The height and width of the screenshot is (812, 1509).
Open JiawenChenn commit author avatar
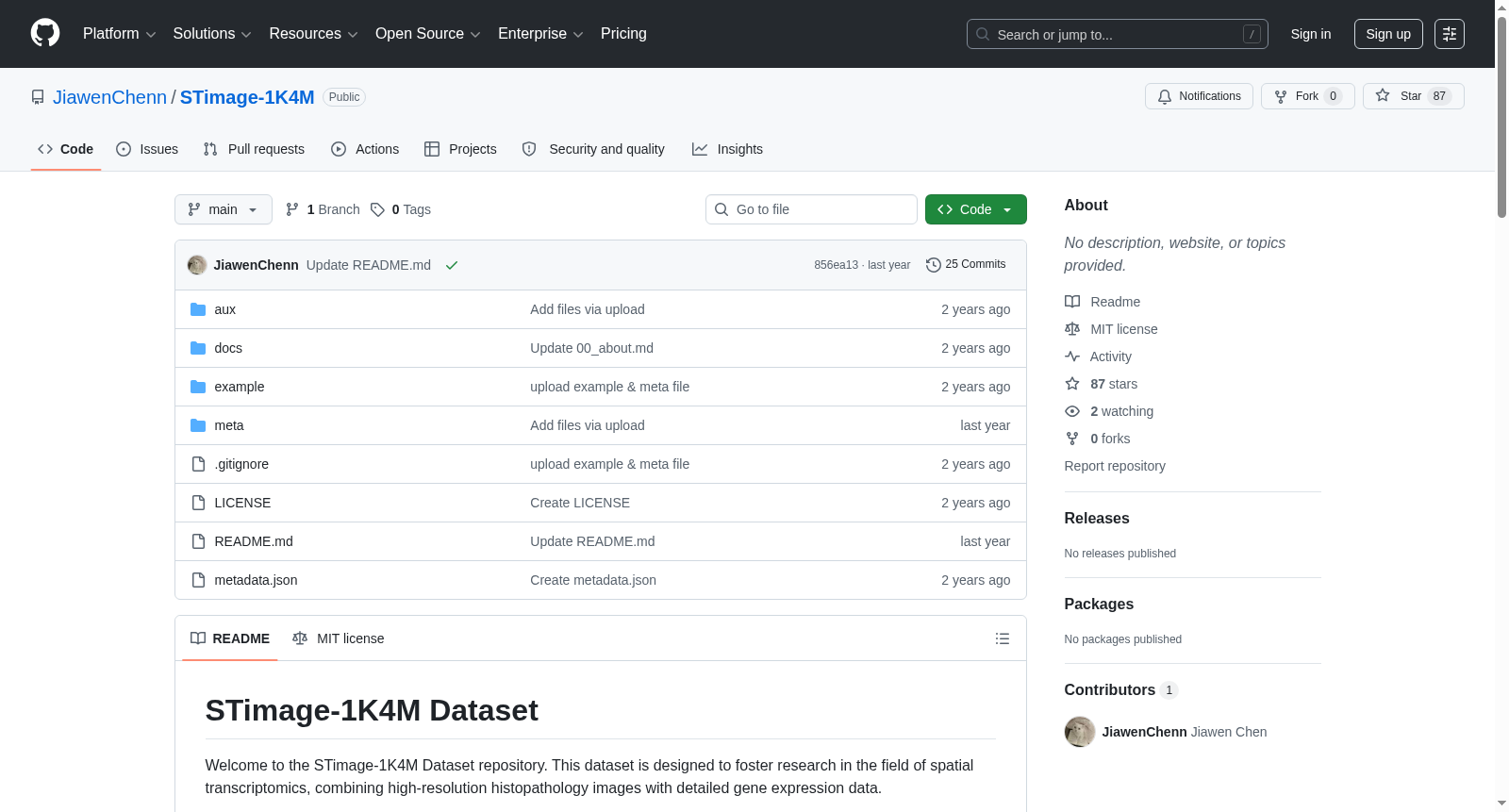(x=197, y=265)
